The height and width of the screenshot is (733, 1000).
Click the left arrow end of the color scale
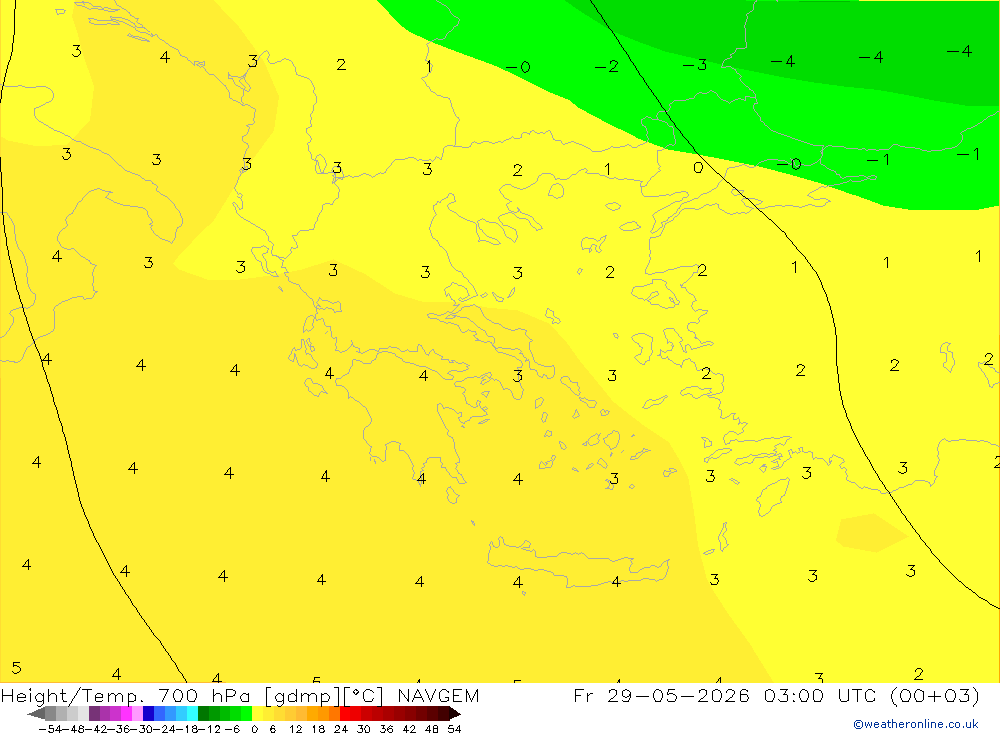[36, 714]
